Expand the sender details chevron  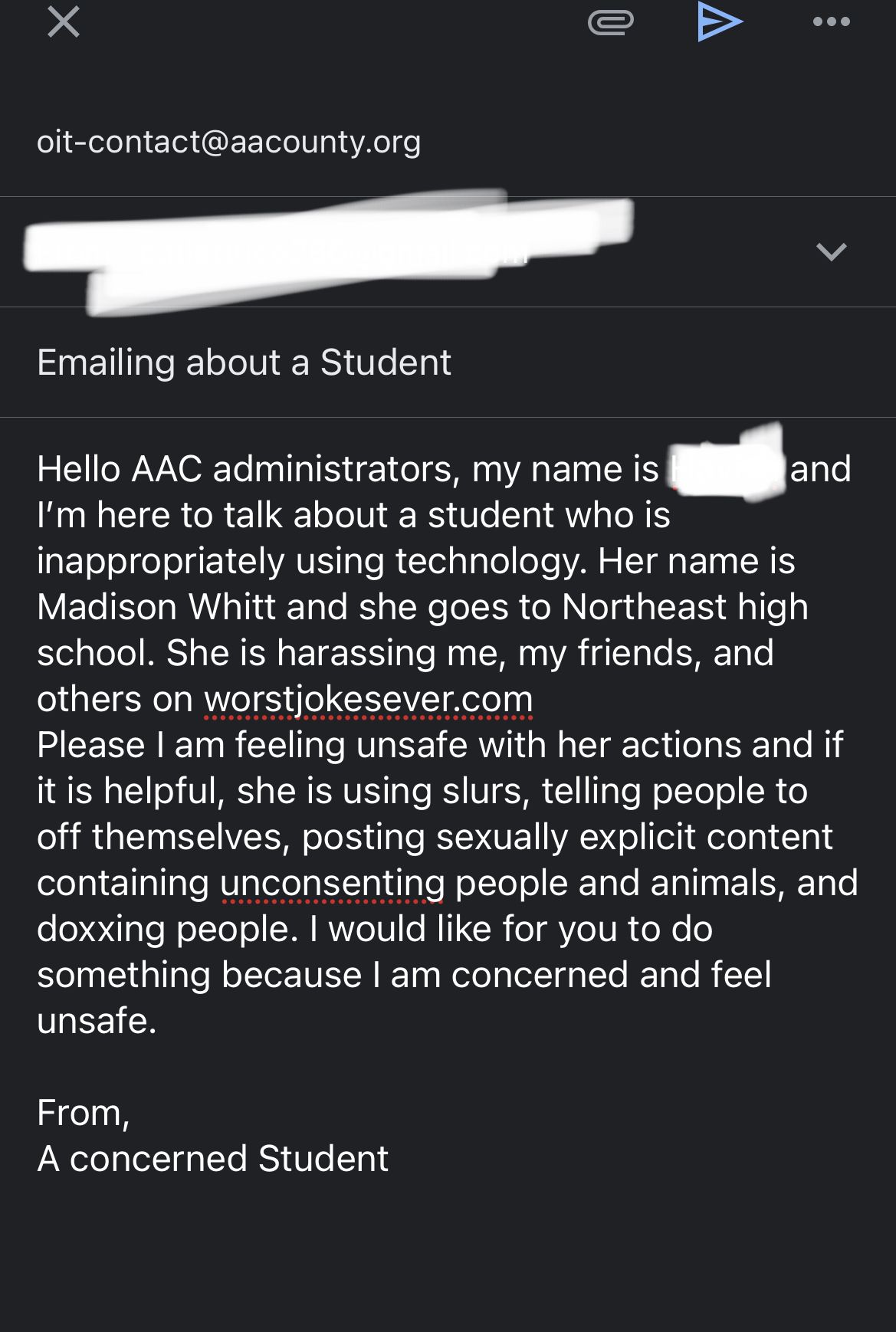[x=831, y=251]
